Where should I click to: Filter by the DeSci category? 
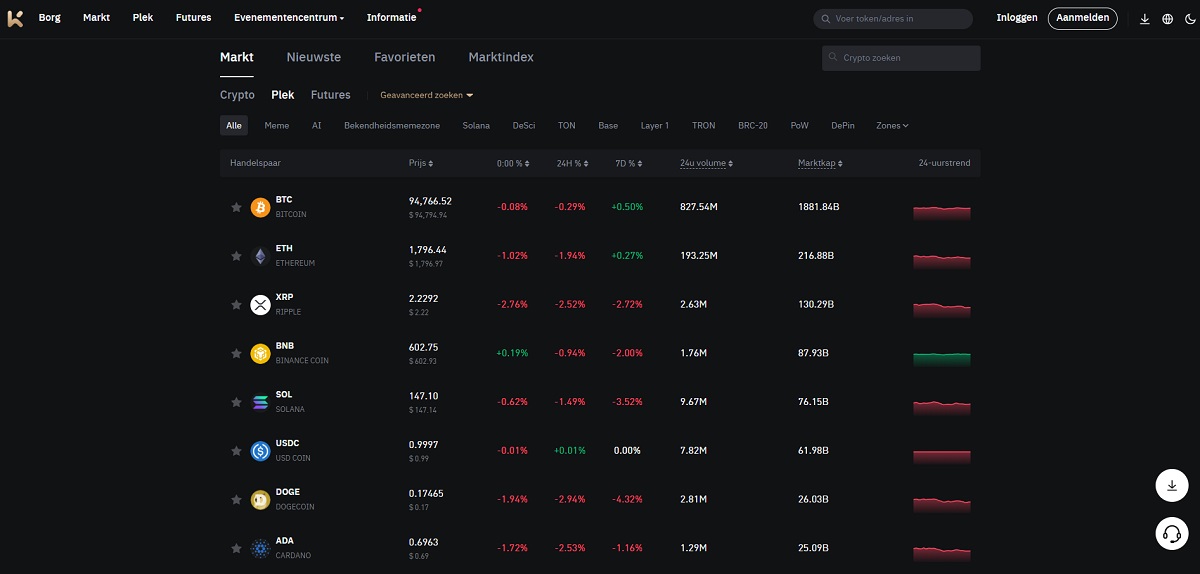tap(524, 126)
